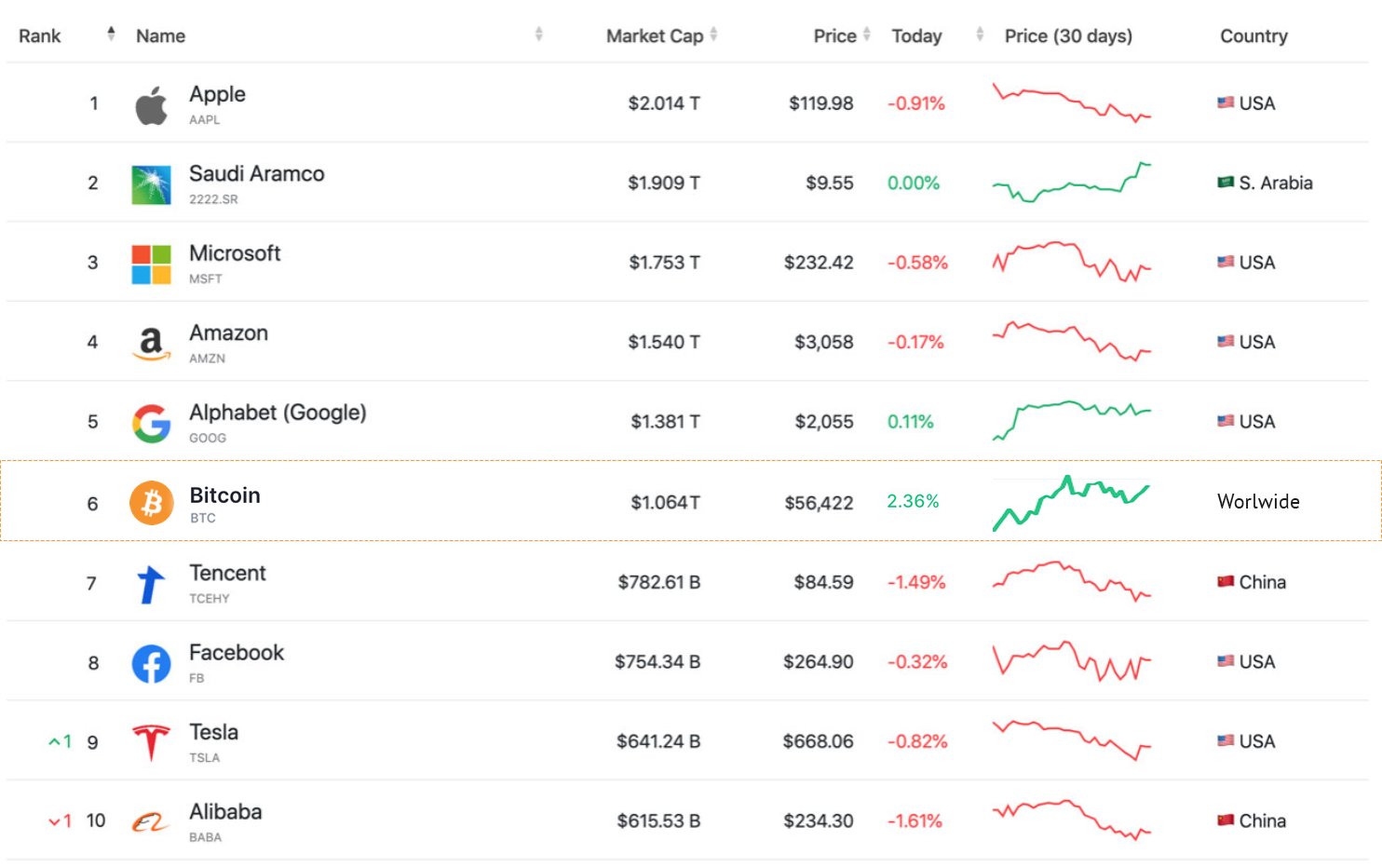Click the China flag in Tencent row

(x=1226, y=581)
